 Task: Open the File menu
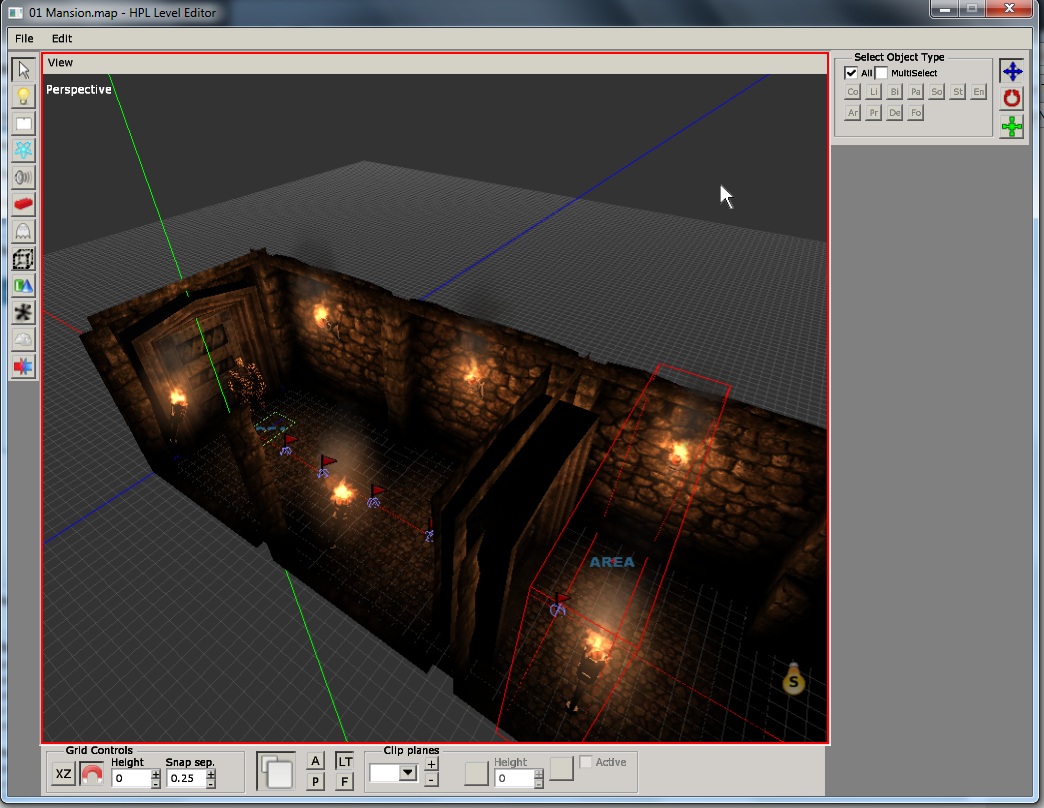tap(24, 39)
